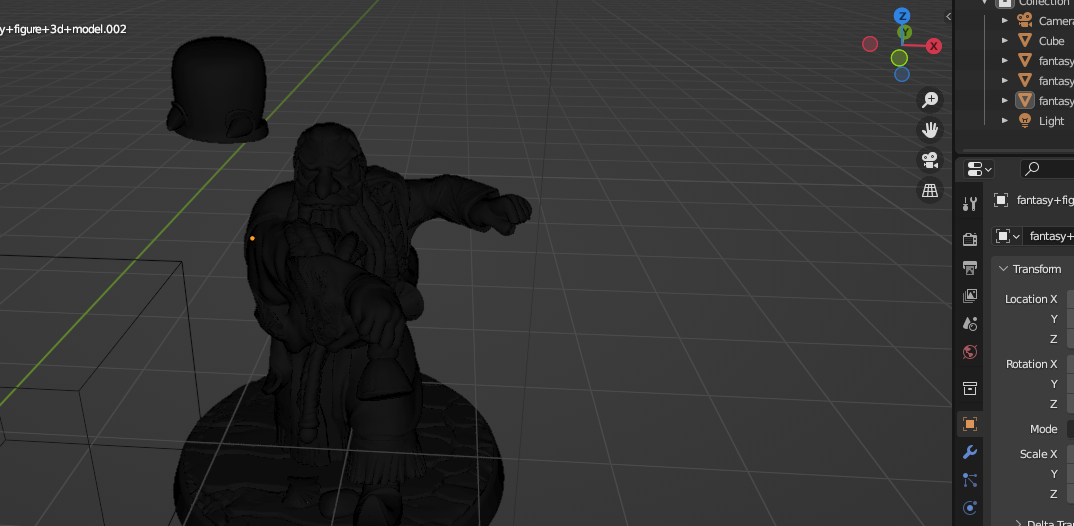The width and height of the screenshot is (1074, 526).
Task: Open the Scene properties tab
Action: (x=969, y=323)
